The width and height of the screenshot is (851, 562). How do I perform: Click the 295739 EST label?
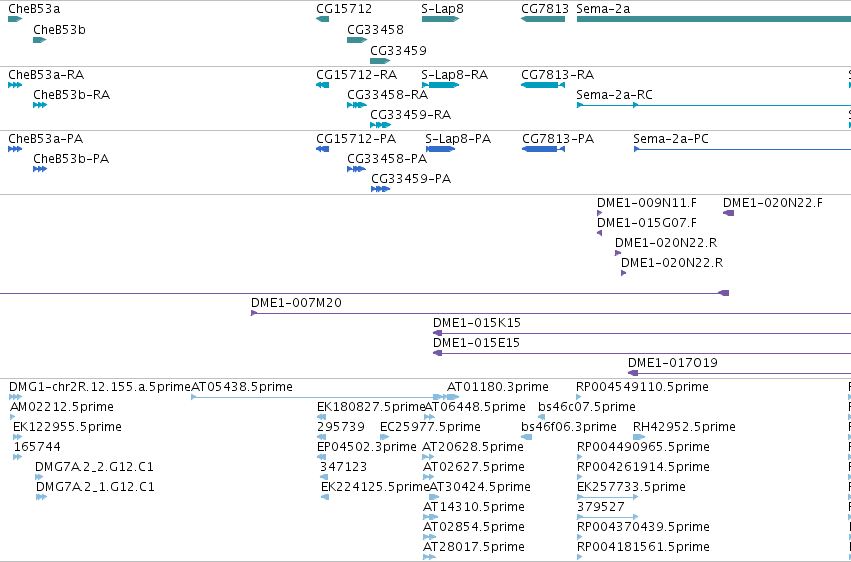click(x=341, y=427)
